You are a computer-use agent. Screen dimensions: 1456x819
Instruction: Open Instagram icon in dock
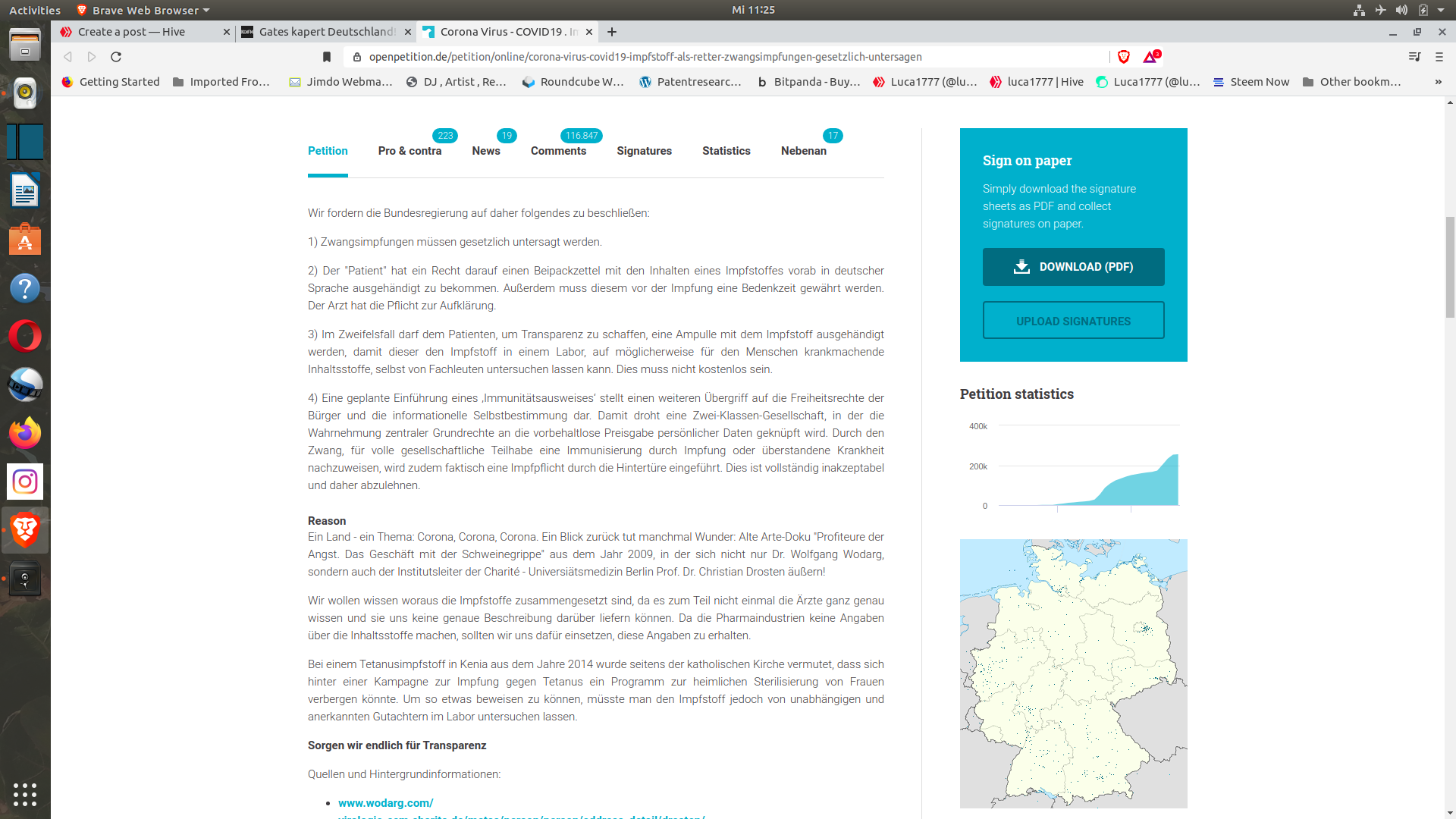click(25, 482)
